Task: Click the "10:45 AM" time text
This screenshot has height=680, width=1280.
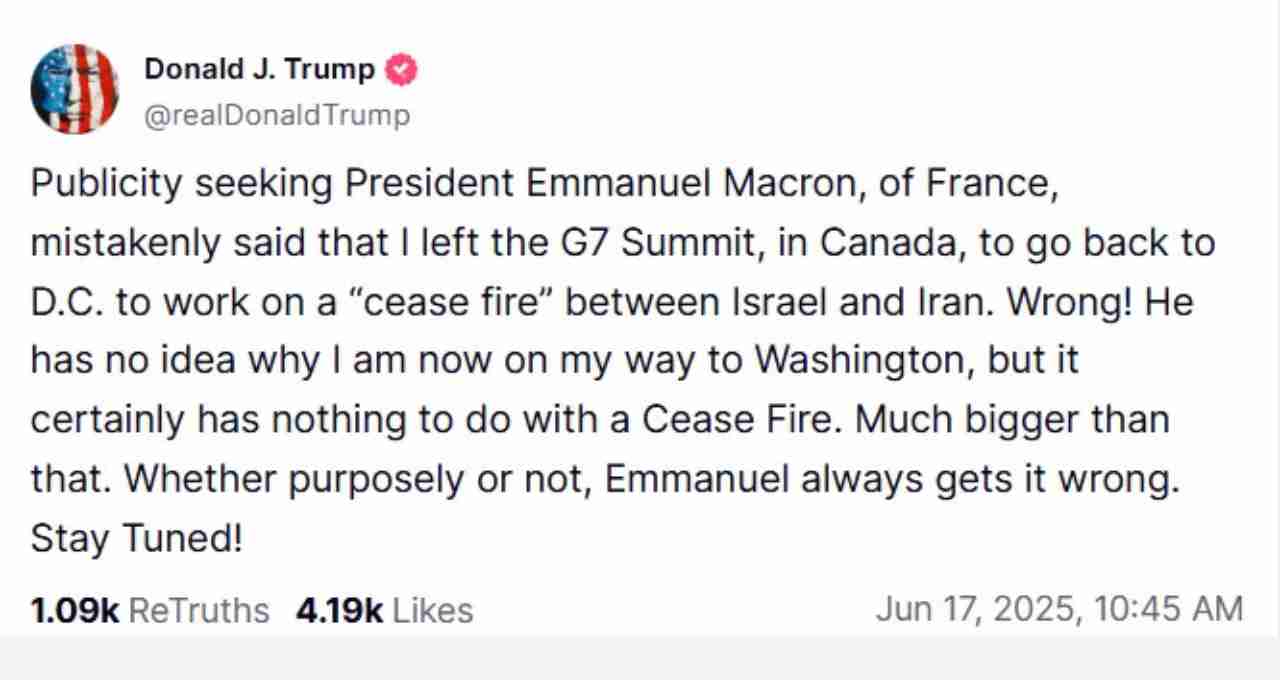Action: 1169,609
